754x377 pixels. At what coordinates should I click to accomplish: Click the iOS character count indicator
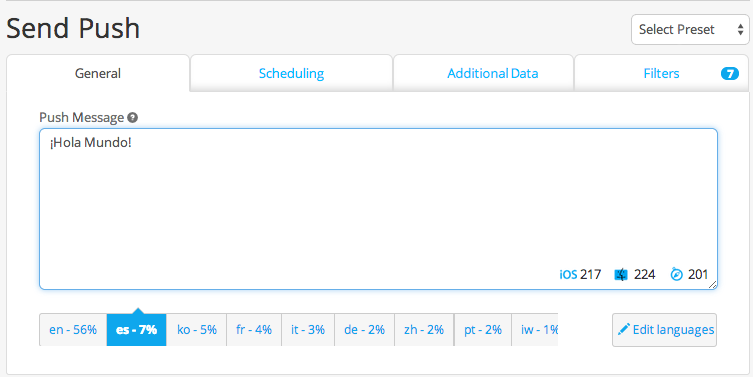click(580, 275)
